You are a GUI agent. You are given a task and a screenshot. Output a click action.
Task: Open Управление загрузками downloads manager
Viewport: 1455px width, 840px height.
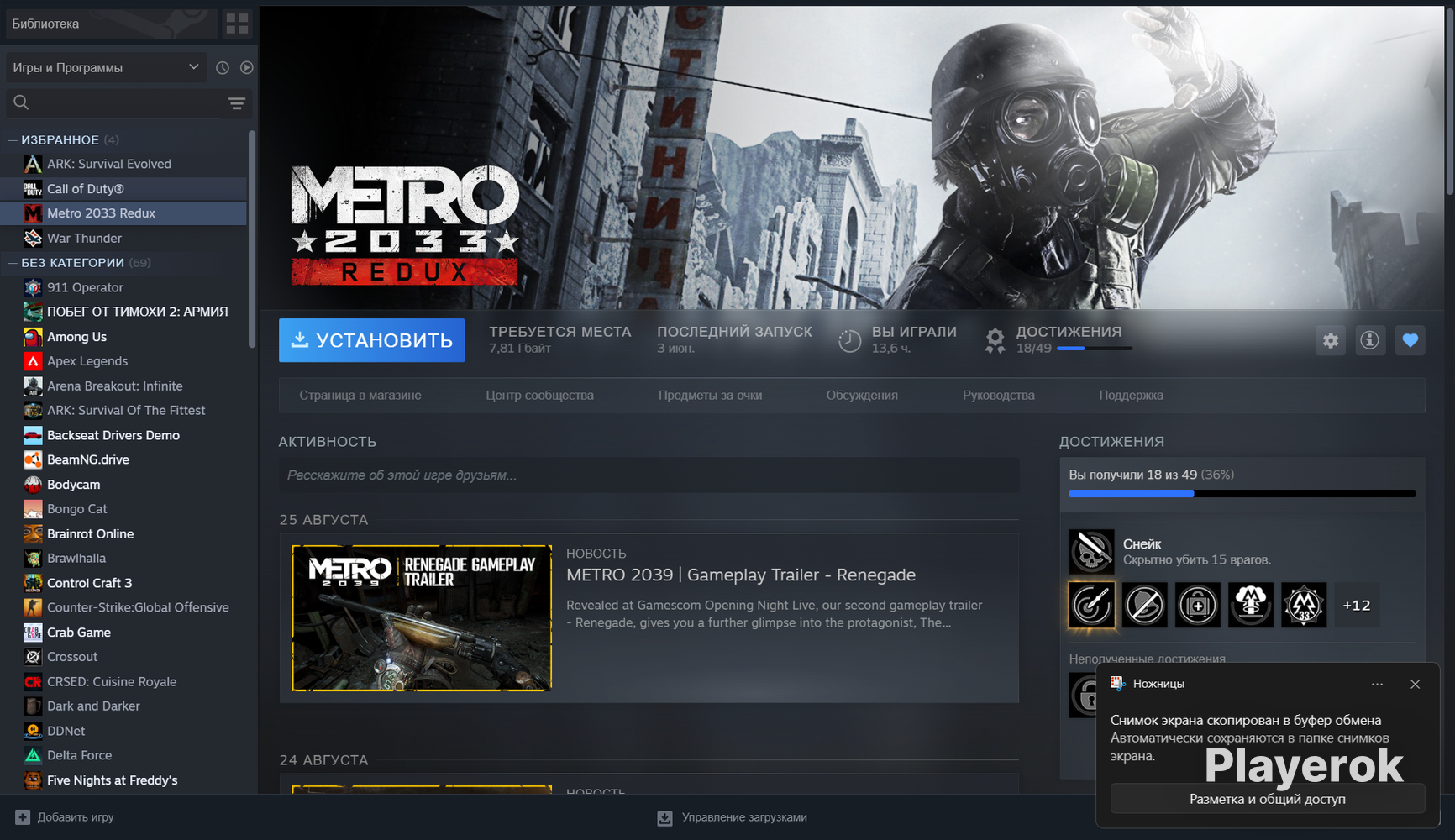coord(732,817)
